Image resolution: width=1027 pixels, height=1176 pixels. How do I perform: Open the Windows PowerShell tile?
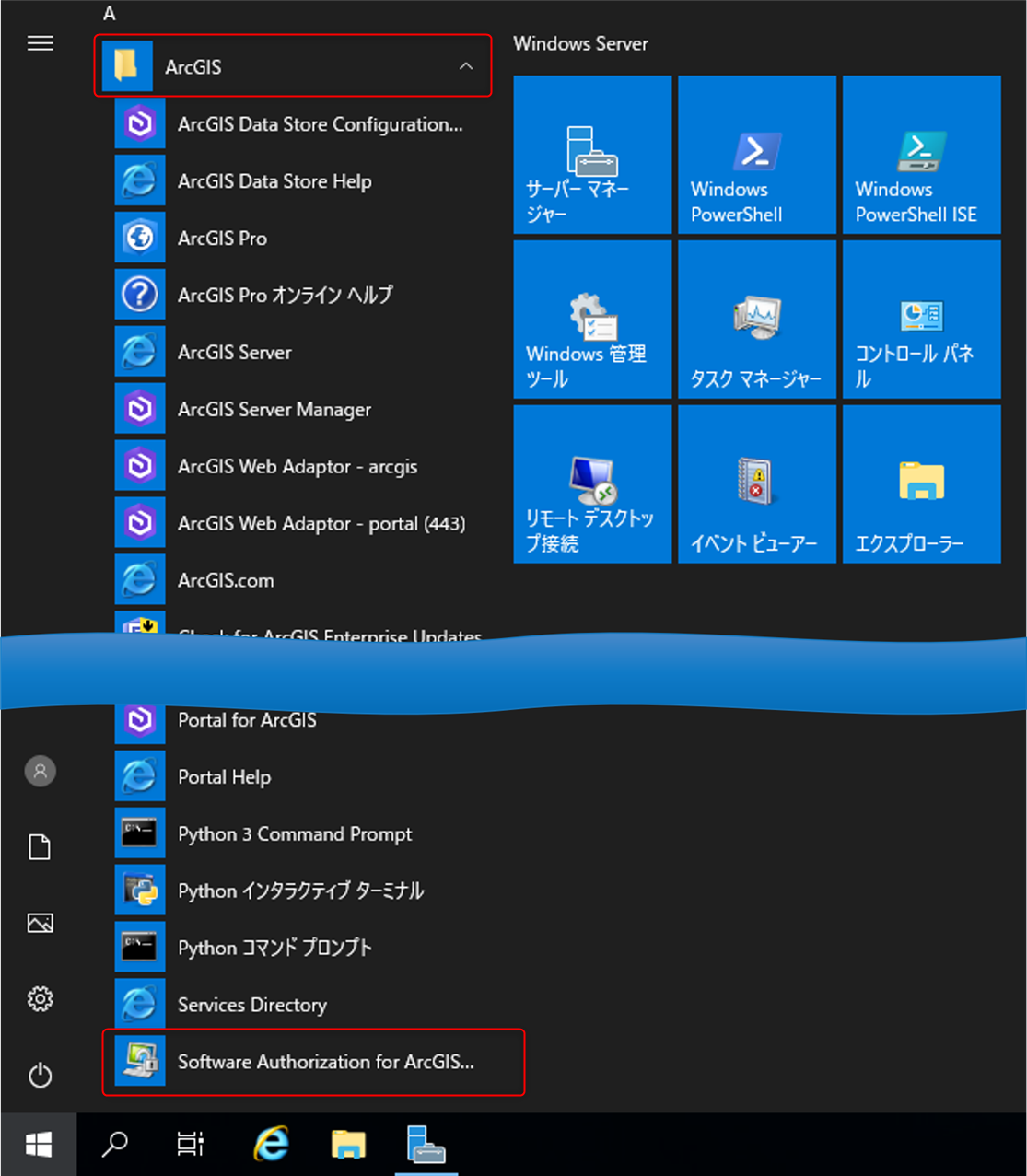point(757,154)
